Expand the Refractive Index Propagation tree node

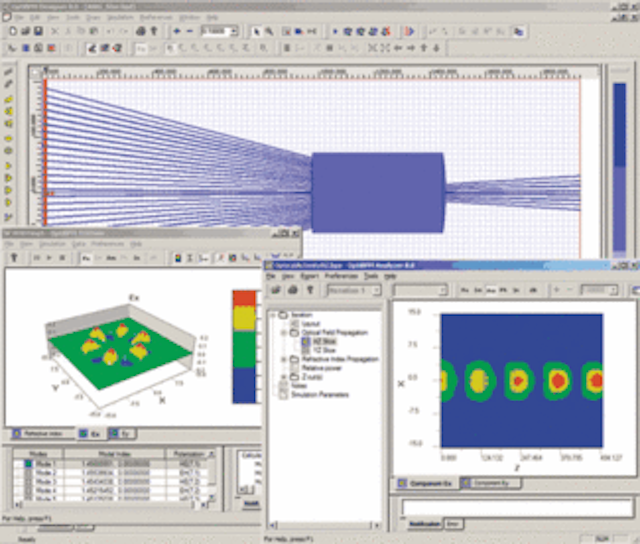[x=283, y=360]
